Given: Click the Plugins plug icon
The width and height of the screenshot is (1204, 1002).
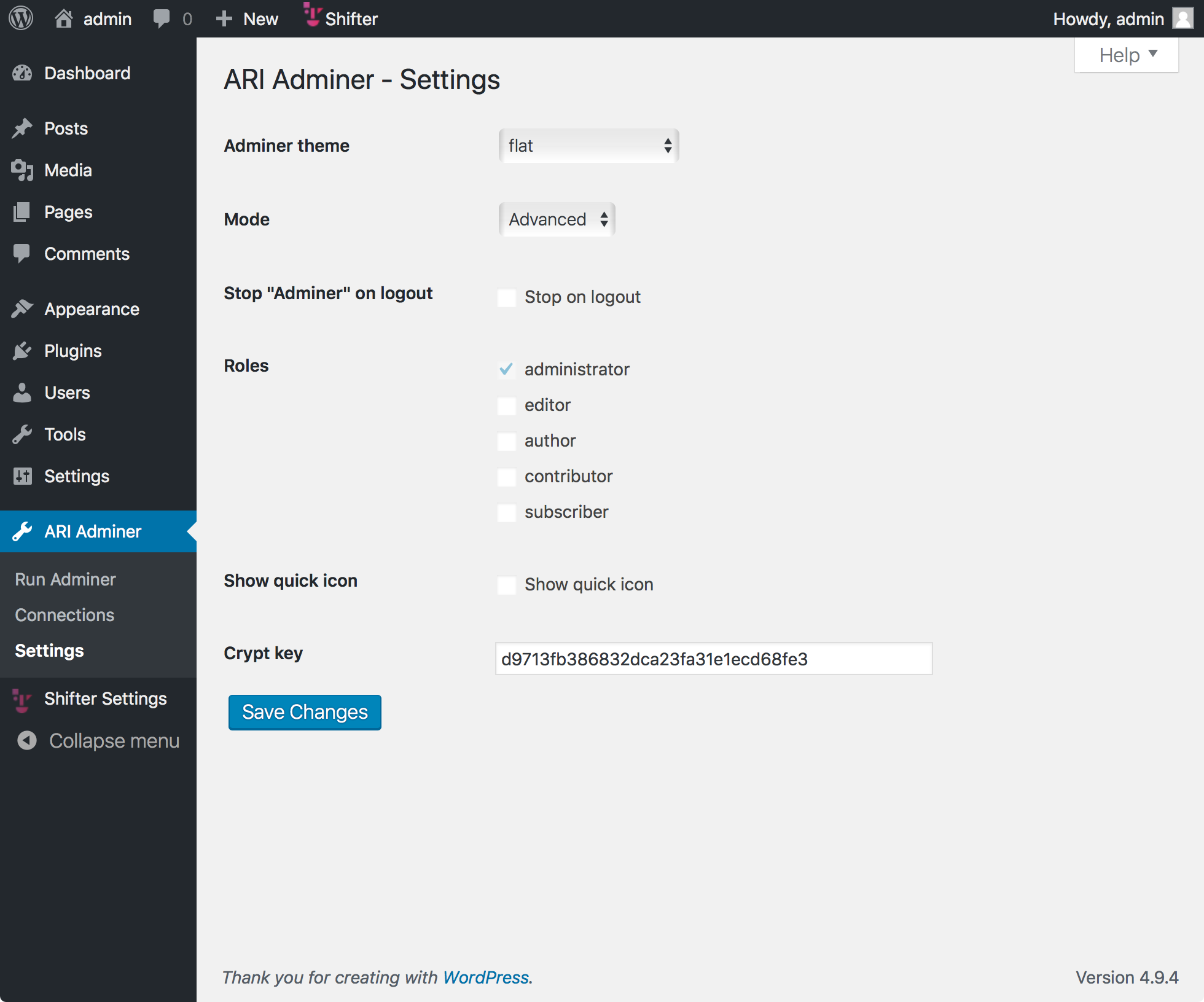Looking at the screenshot, I should (x=22, y=351).
